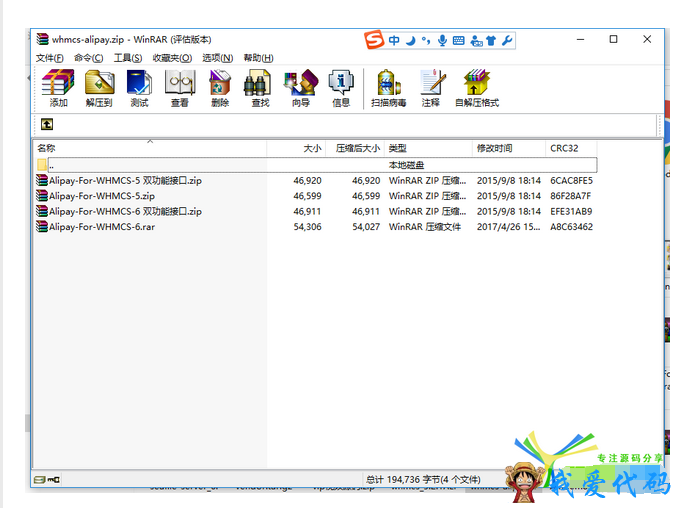Open the 查找 (Find) binoculars icon
Image resolution: width=688 pixels, height=508 pixels.
(x=260, y=88)
